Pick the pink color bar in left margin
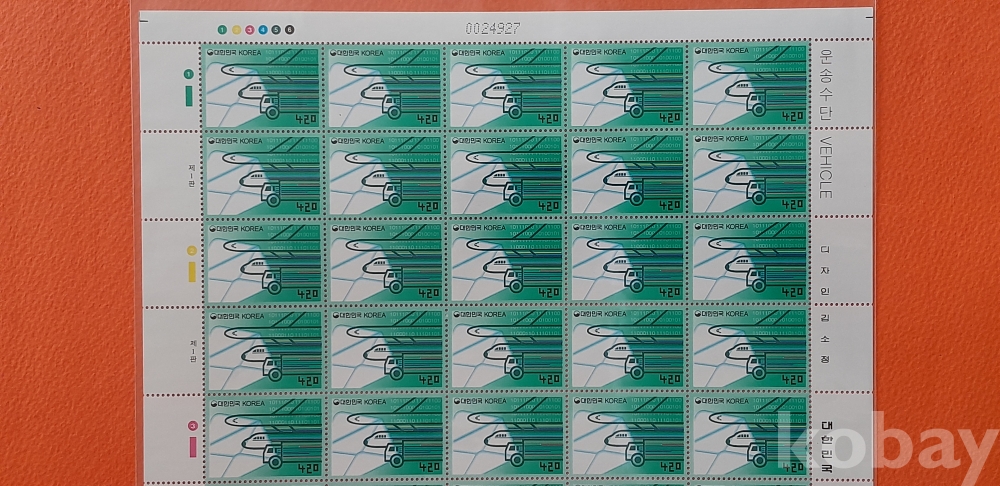This screenshot has height=486, width=1000. point(187,453)
